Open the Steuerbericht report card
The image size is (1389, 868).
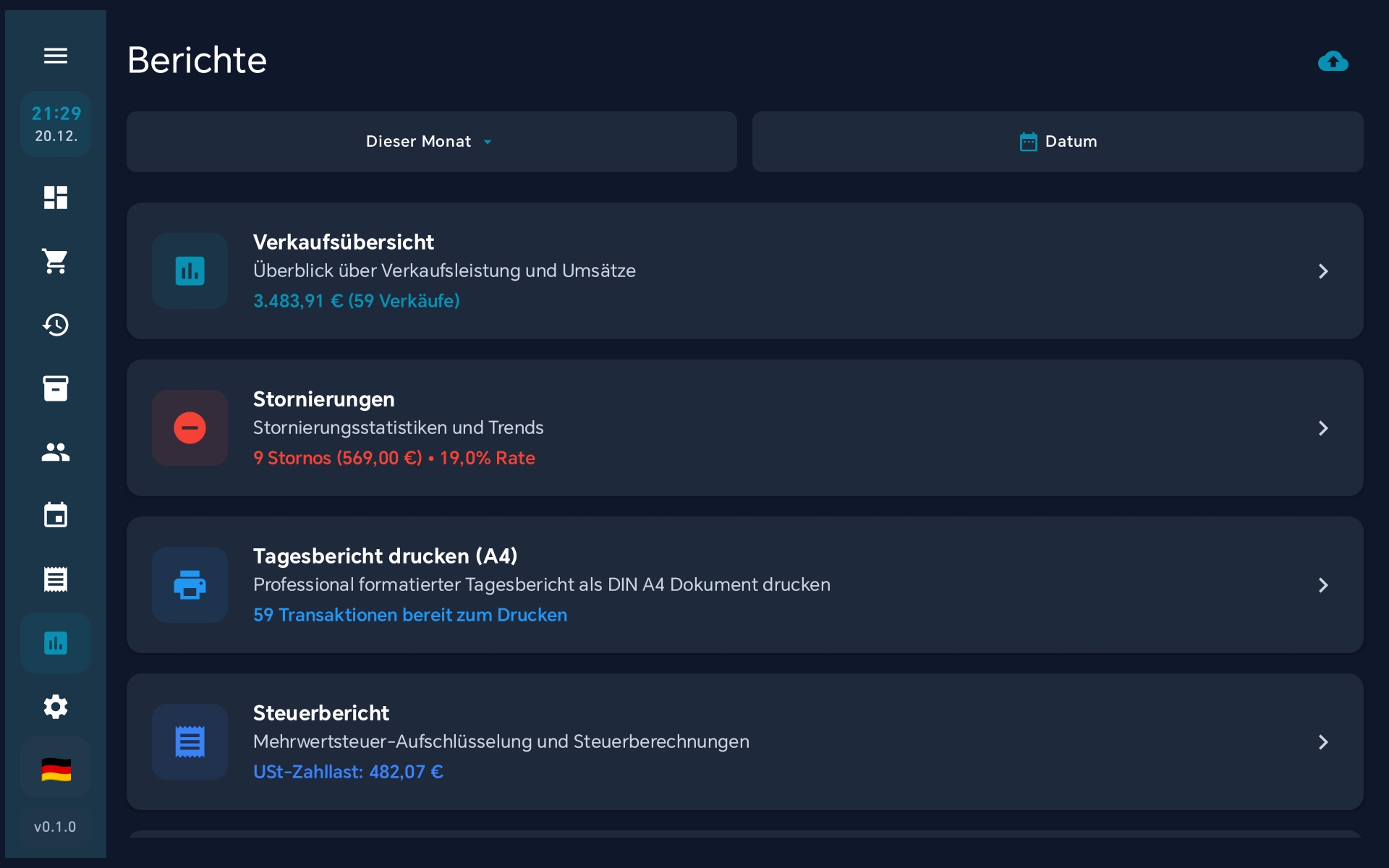point(745,742)
